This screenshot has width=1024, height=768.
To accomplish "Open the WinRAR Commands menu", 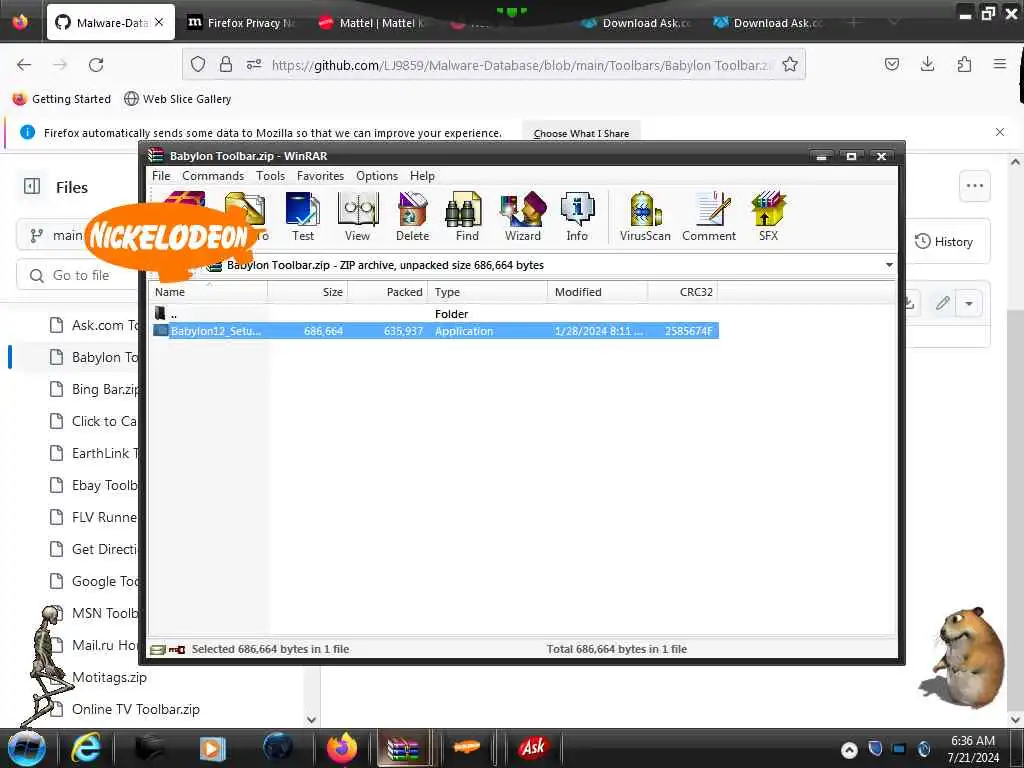I will pyautogui.click(x=213, y=176).
